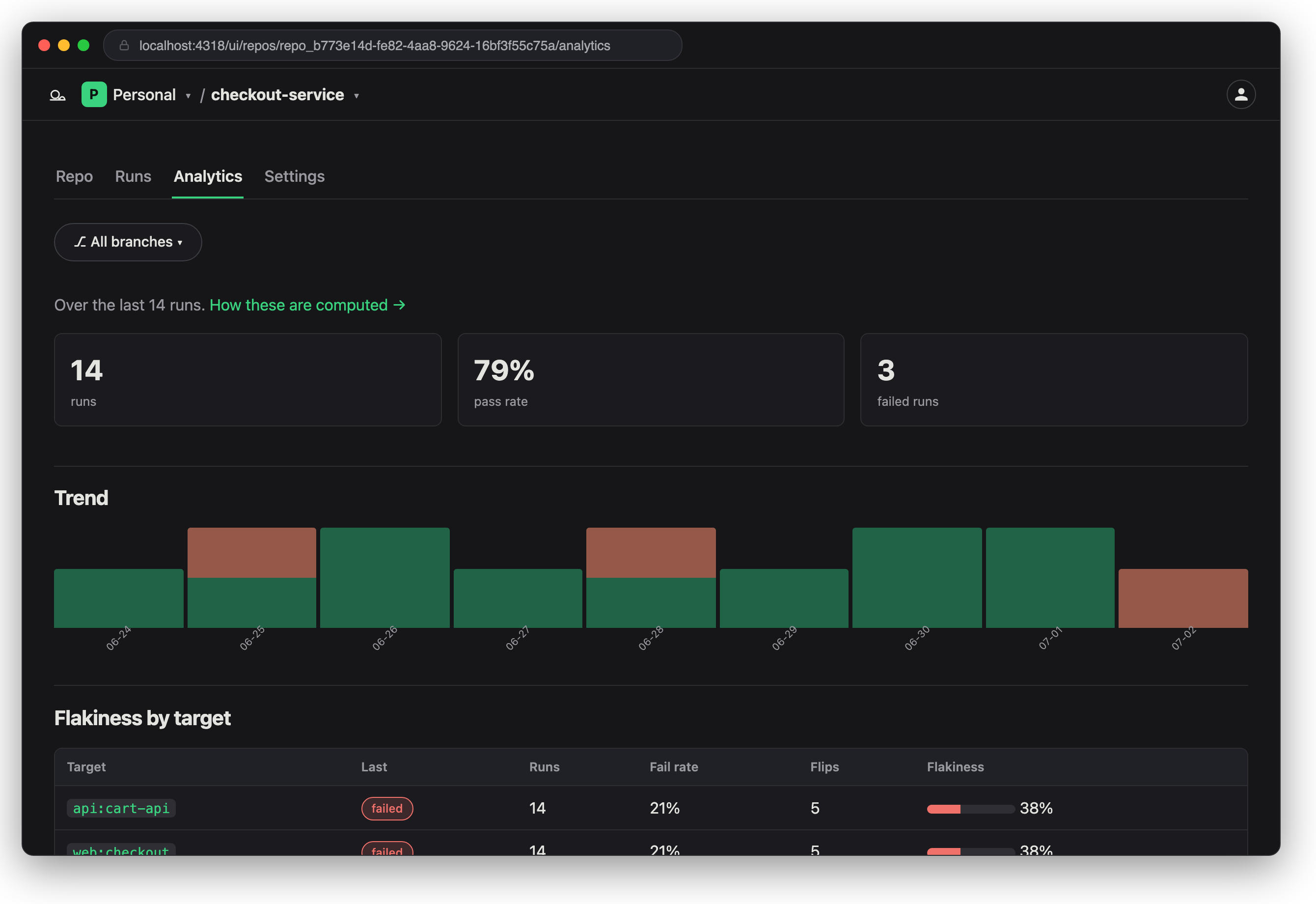
Task: Click the Fail rate column header
Action: tap(674, 767)
